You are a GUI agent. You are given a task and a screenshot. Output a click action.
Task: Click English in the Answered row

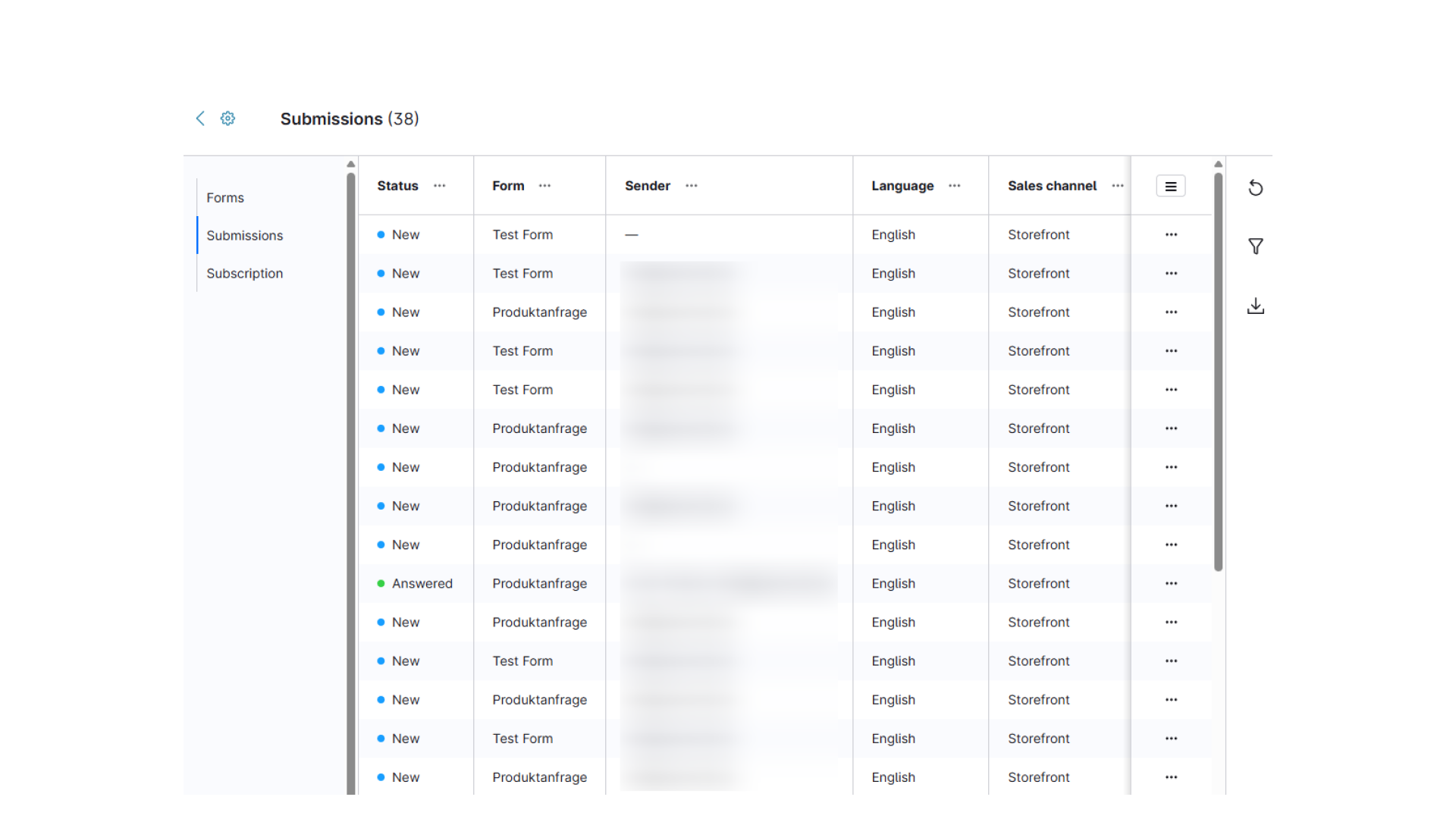pyautogui.click(x=893, y=583)
